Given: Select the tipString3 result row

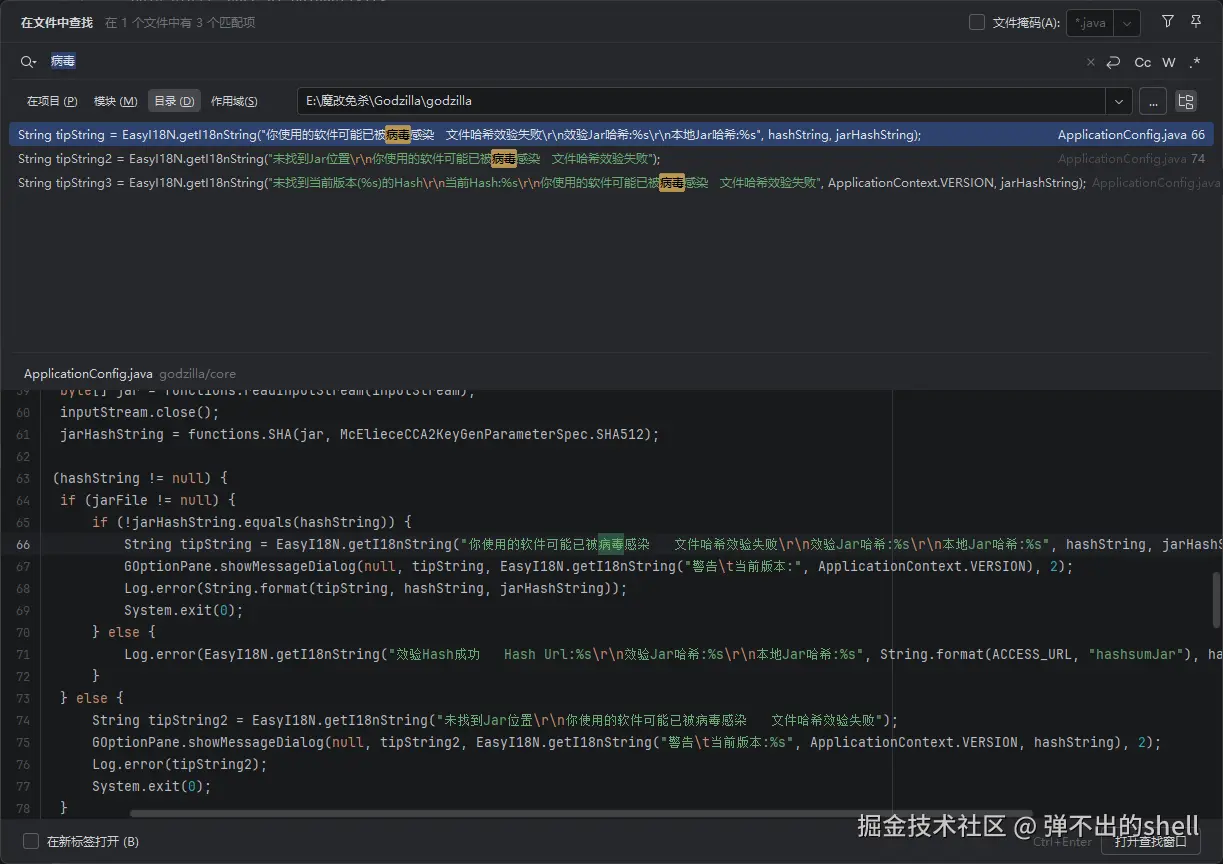Looking at the screenshot, I should click(x=611, y=182).
